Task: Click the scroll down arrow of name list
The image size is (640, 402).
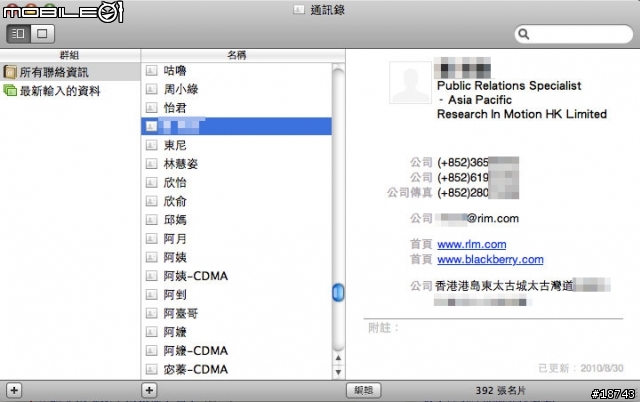Action: 338,372
